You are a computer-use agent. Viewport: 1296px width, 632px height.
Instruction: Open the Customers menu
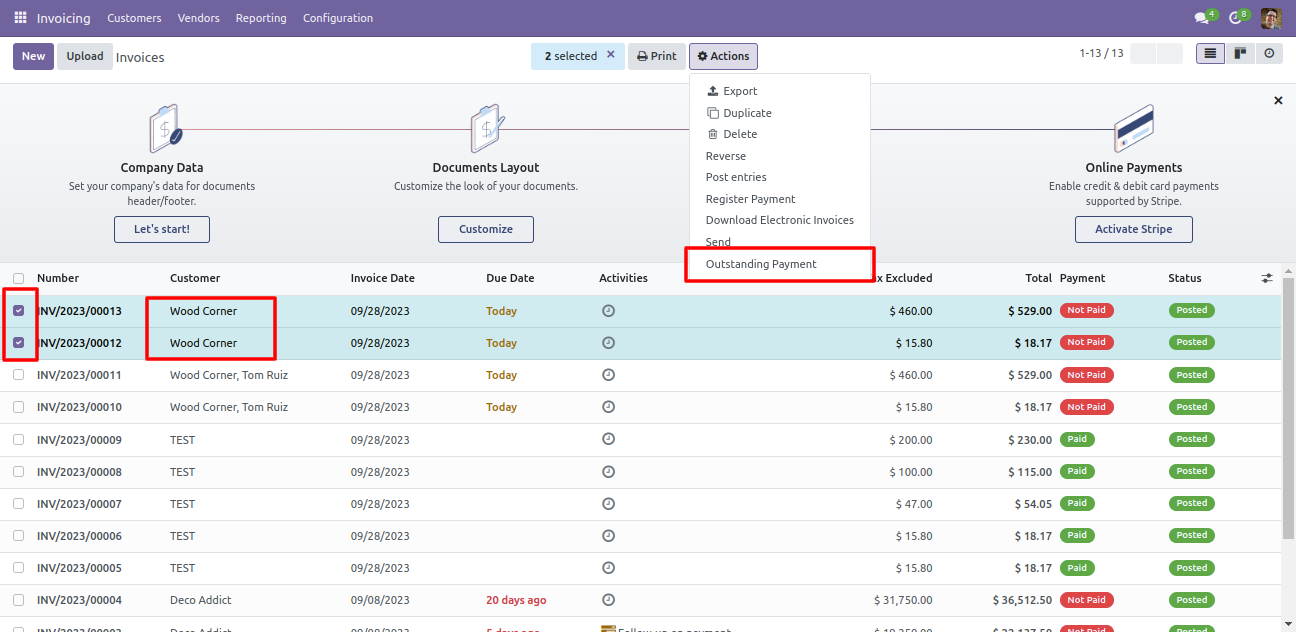(134, 18)
